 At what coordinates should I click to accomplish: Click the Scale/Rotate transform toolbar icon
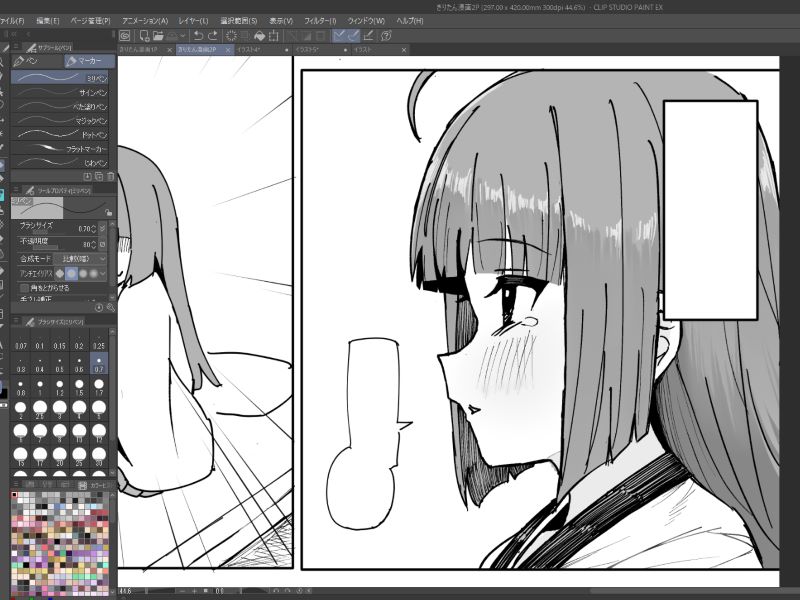pyautogui.click(x=274, y=36)
